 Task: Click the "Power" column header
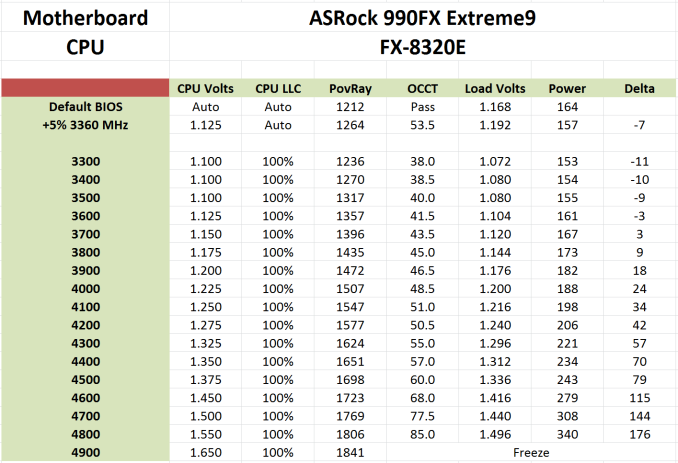567,89
